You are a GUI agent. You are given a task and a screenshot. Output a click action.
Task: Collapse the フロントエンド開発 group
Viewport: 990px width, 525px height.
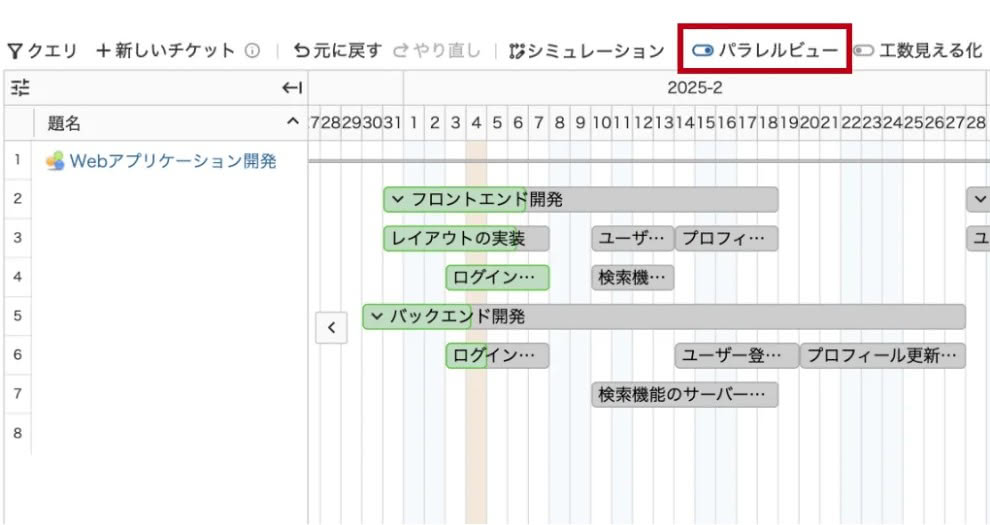coord(398,200)
